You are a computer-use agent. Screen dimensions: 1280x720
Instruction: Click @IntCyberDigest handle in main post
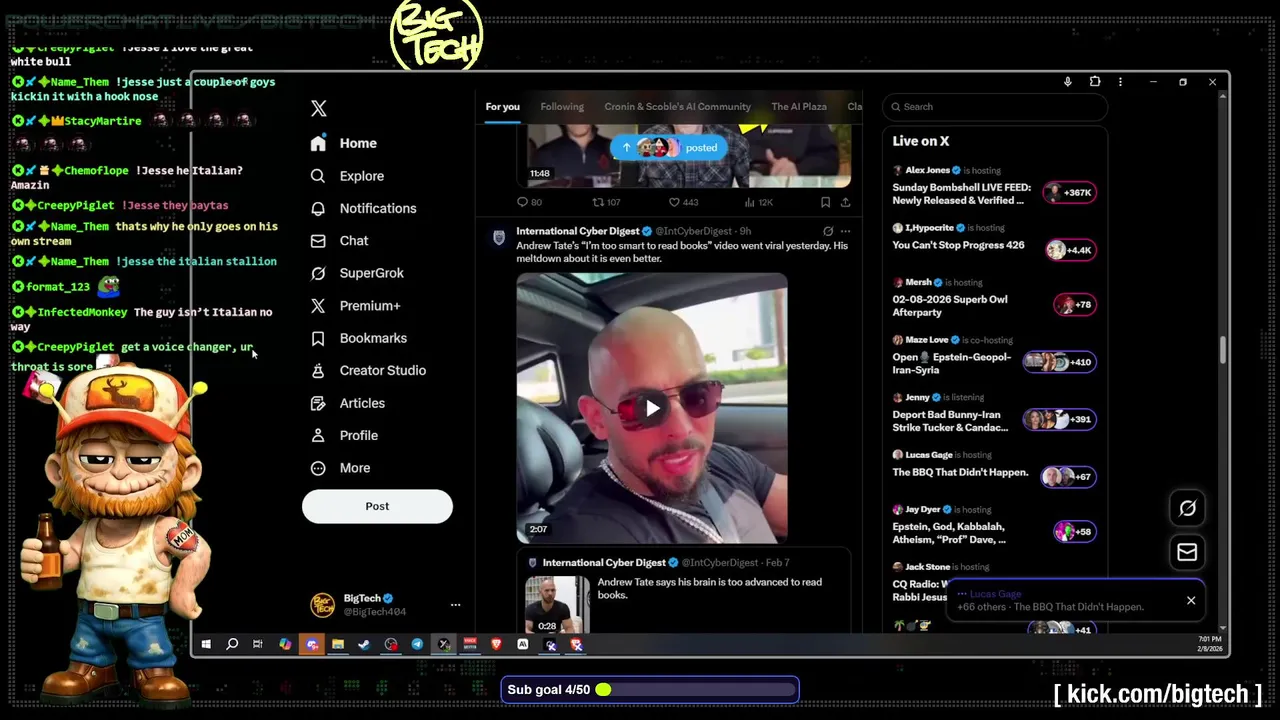pos(696,231)
